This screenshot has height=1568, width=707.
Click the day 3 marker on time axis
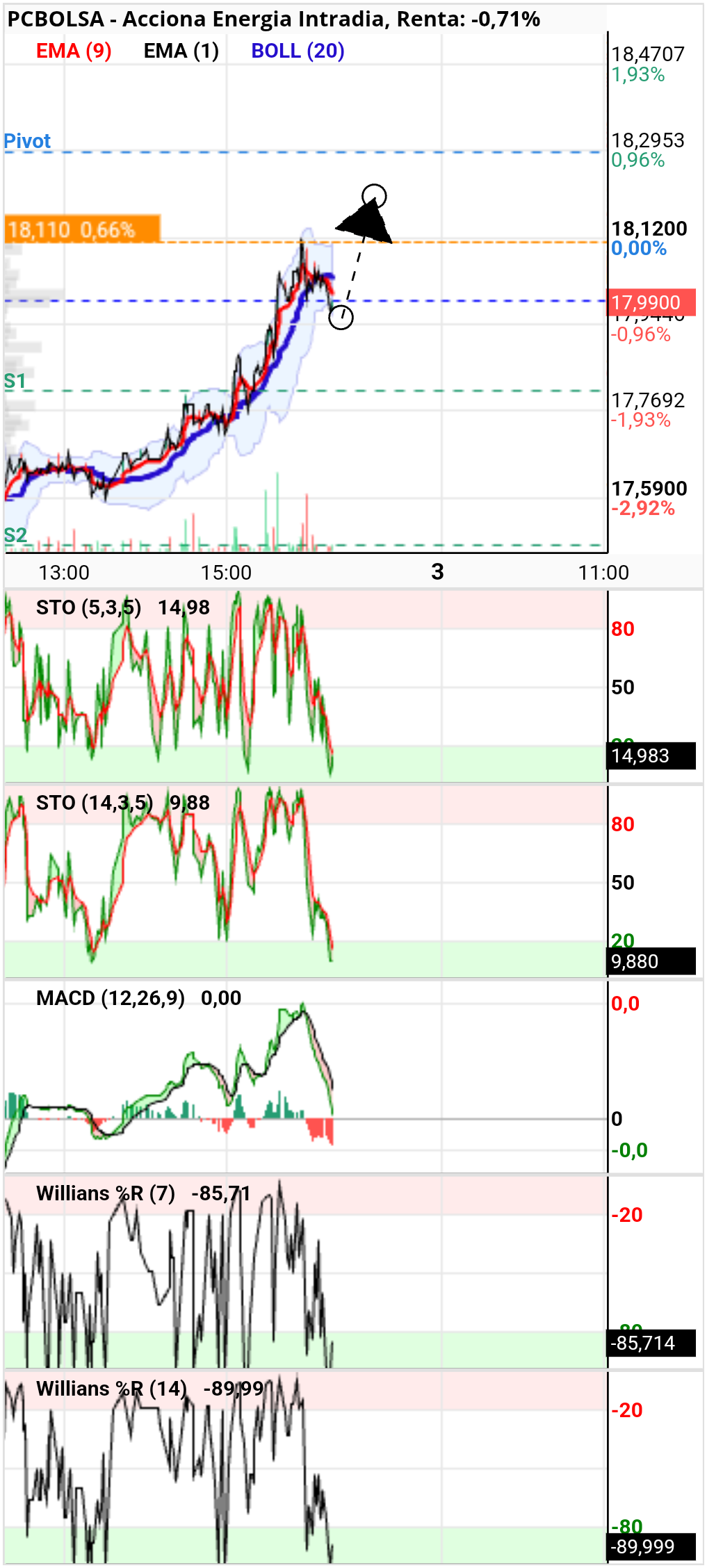point(437,571)
